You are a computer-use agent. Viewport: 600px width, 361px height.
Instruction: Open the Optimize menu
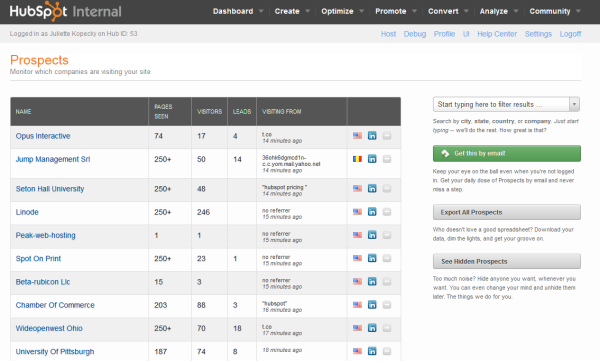click(337, 11)
